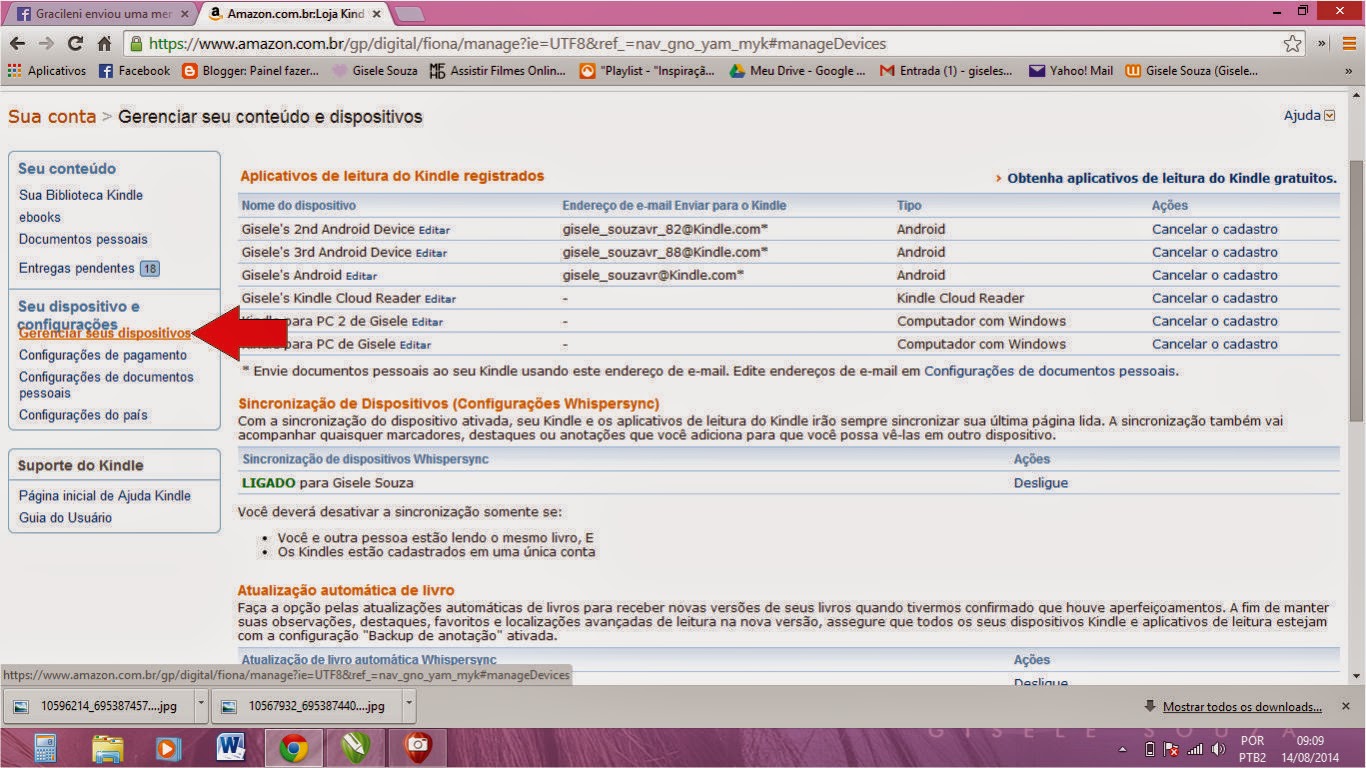Go back with the browser back arrow
Viewport: 1366px width, 768px height.
point(18,44)
